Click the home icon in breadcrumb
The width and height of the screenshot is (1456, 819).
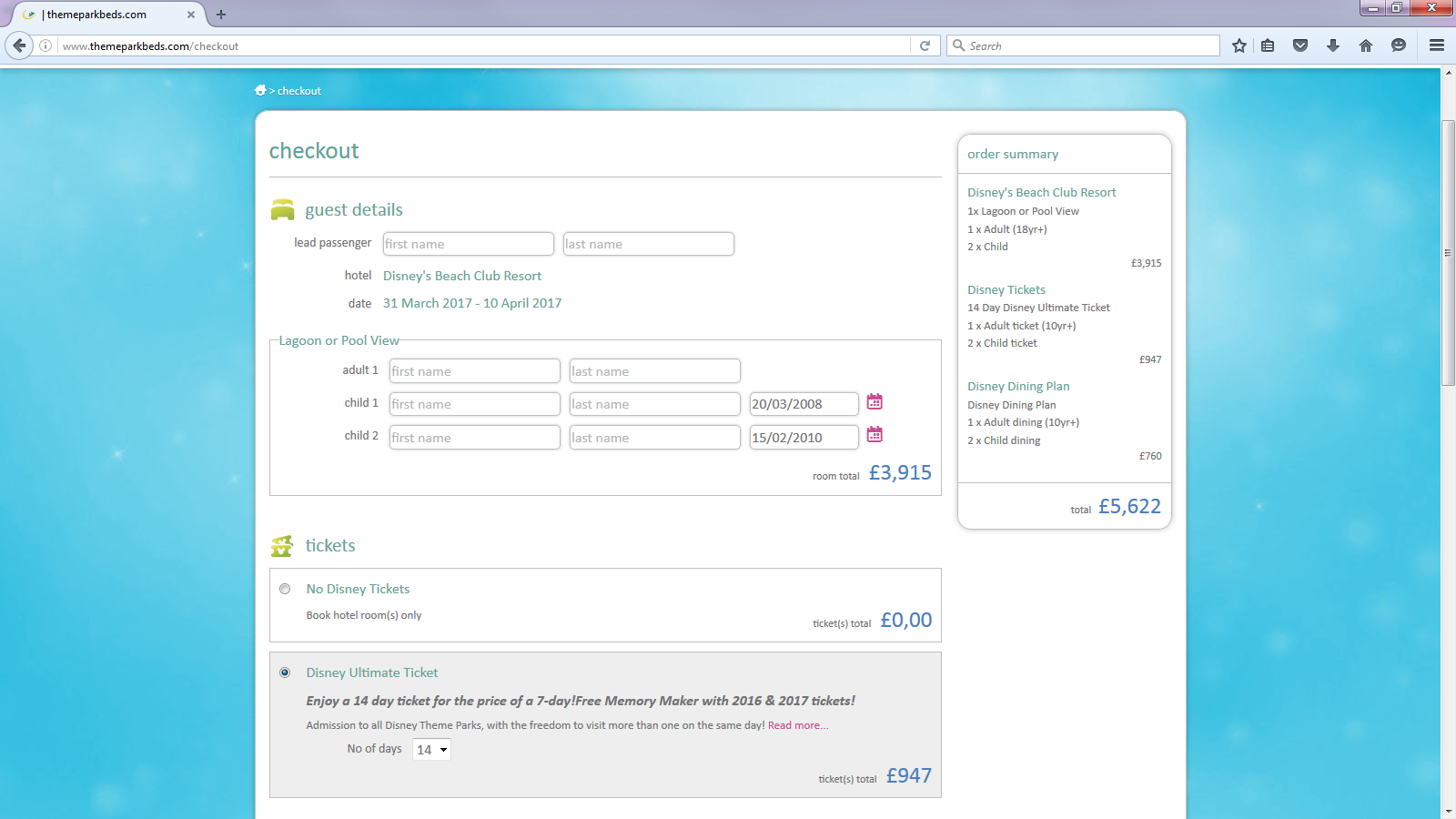[x=260, y=90]
